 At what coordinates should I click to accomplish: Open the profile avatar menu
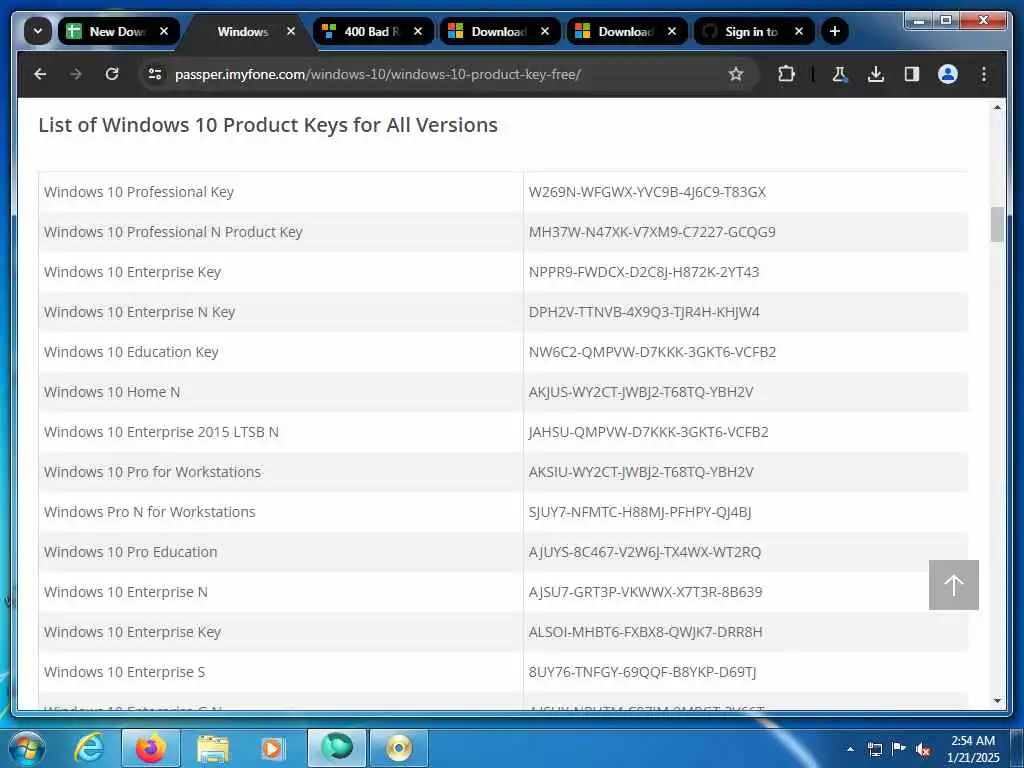click(948, 74)
